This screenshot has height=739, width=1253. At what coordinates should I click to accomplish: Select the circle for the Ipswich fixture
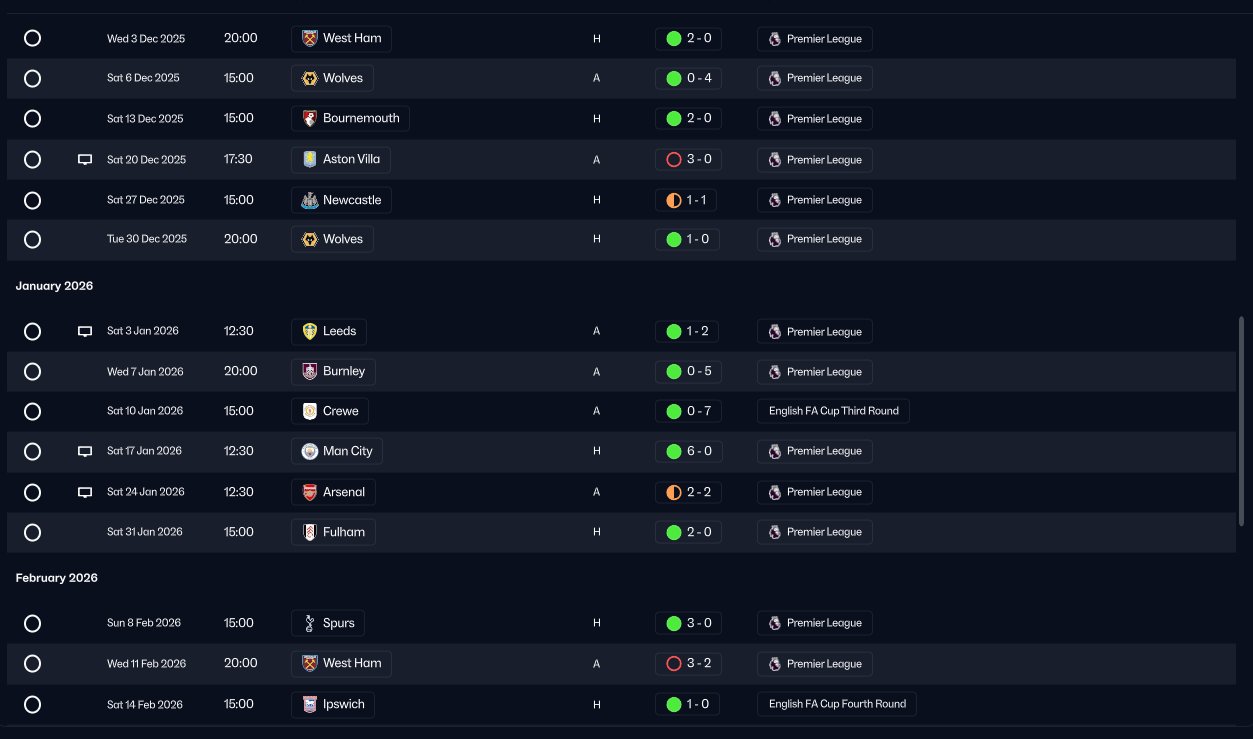click(32, 704)
